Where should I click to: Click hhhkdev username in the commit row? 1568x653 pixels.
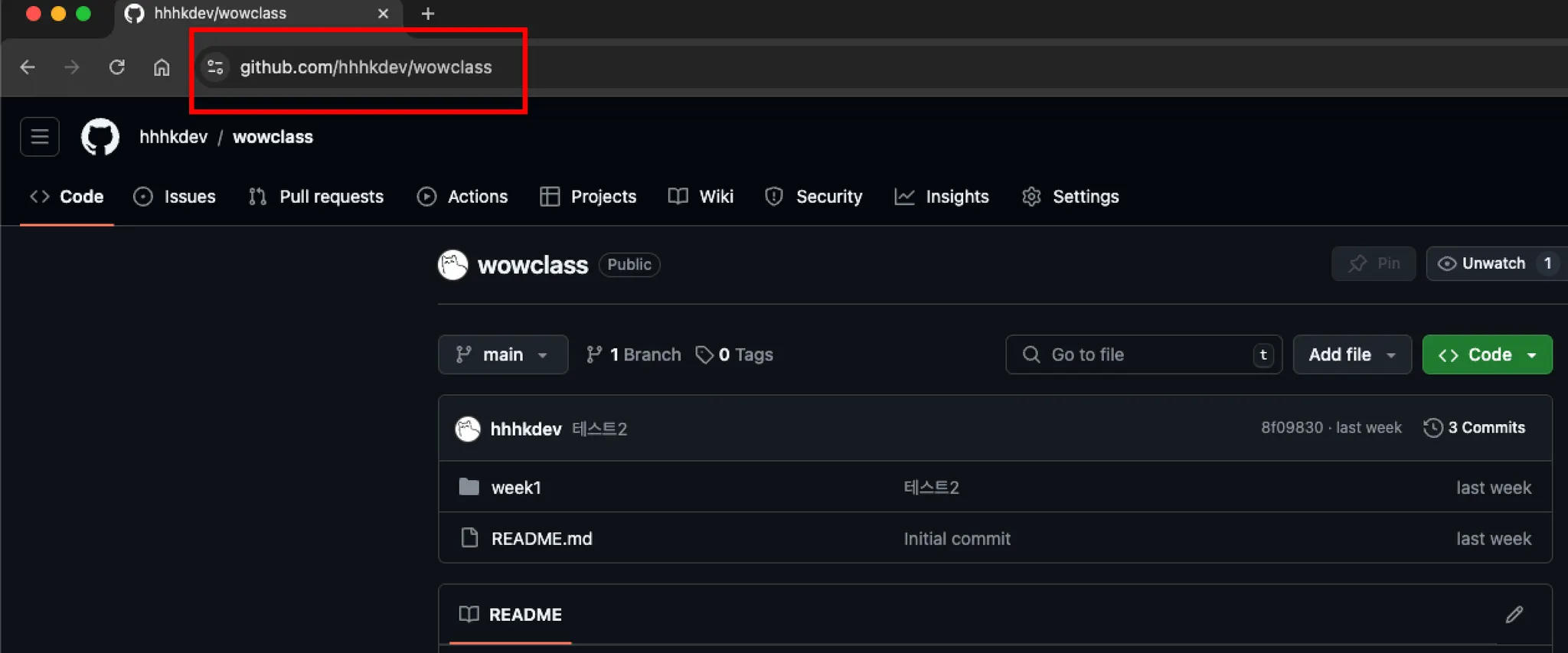click(x=526, y=429)
